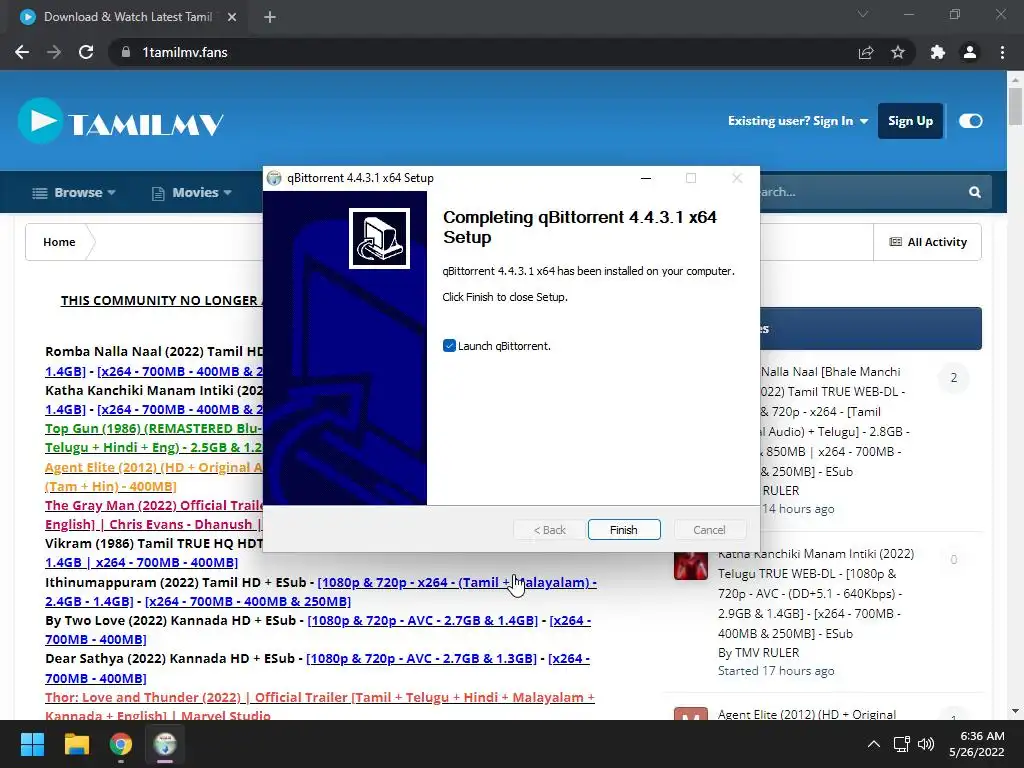Open Chrome's tab search chevron
The height and width of the screenshot is (768, 1024).
(863, 14)
